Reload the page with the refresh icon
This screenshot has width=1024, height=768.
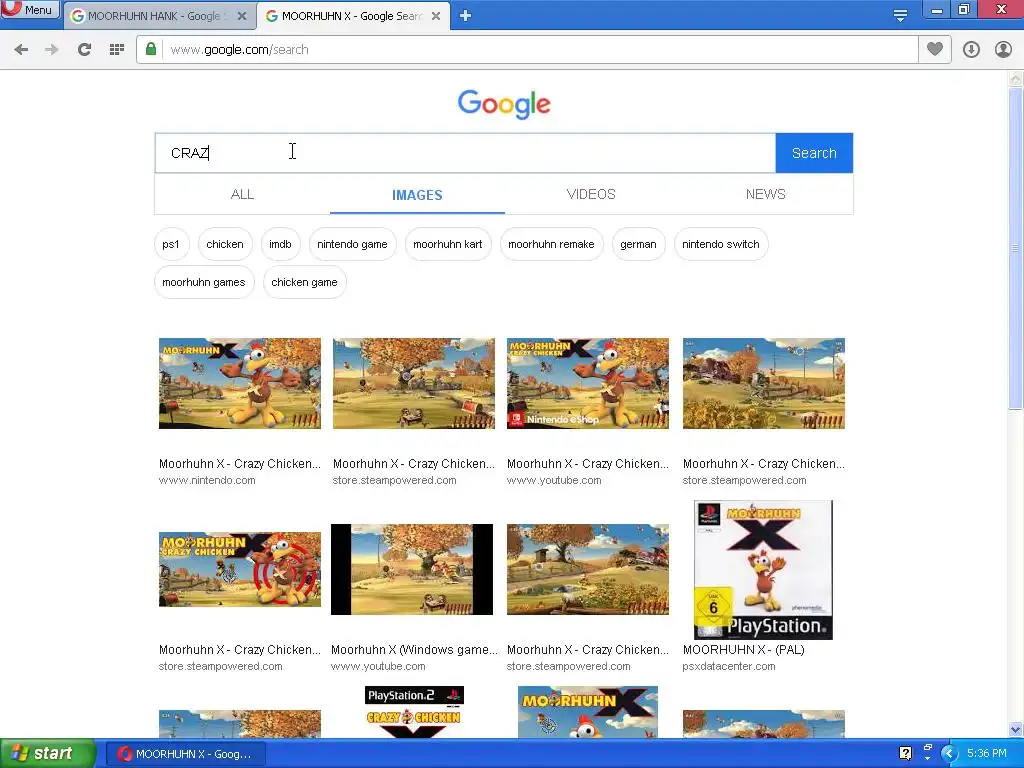[x=84, y=50]
